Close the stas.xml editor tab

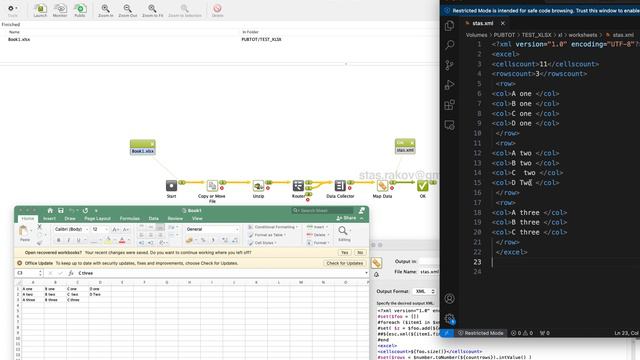(503, 23)
